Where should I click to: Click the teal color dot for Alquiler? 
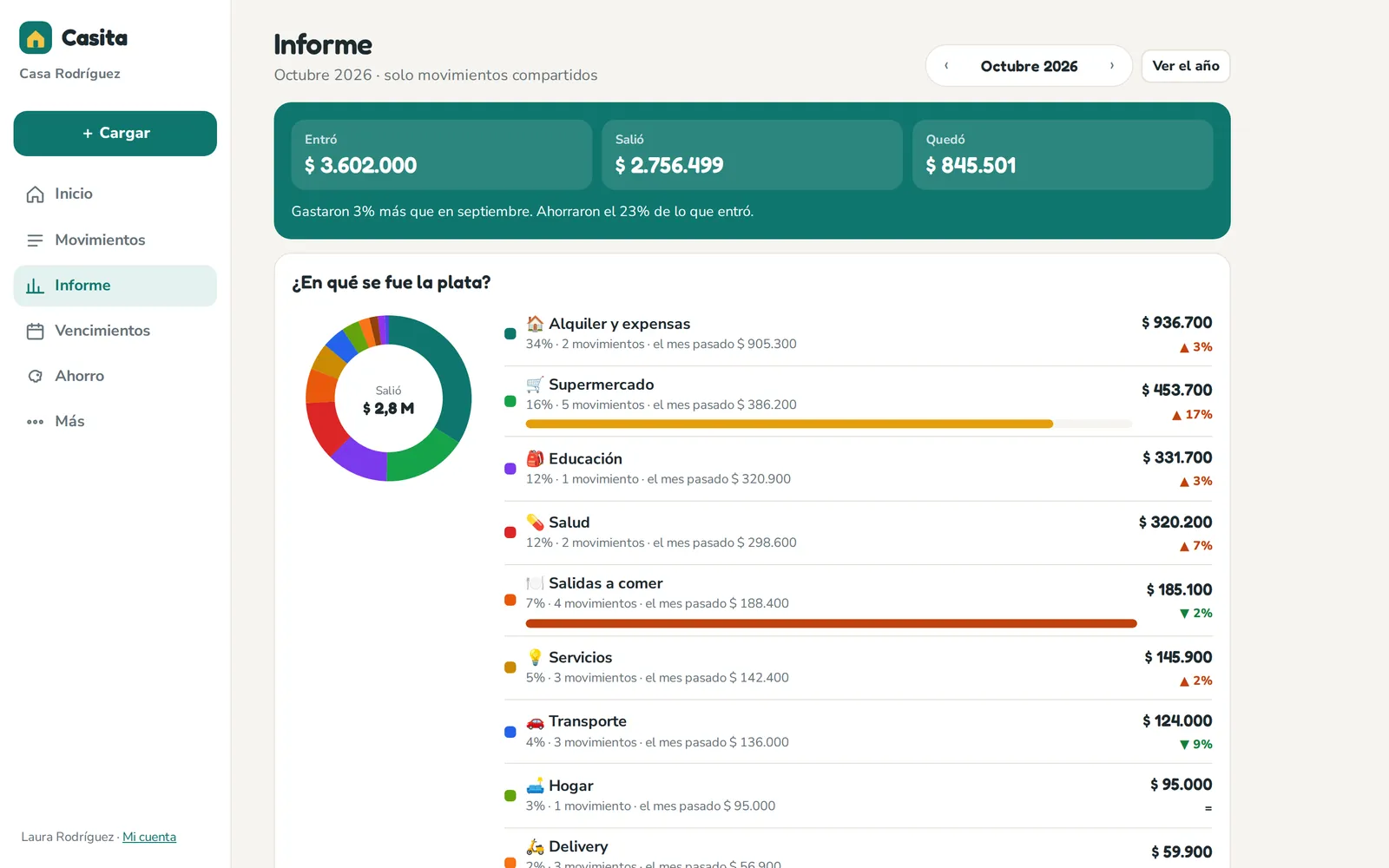pos(510,333)
